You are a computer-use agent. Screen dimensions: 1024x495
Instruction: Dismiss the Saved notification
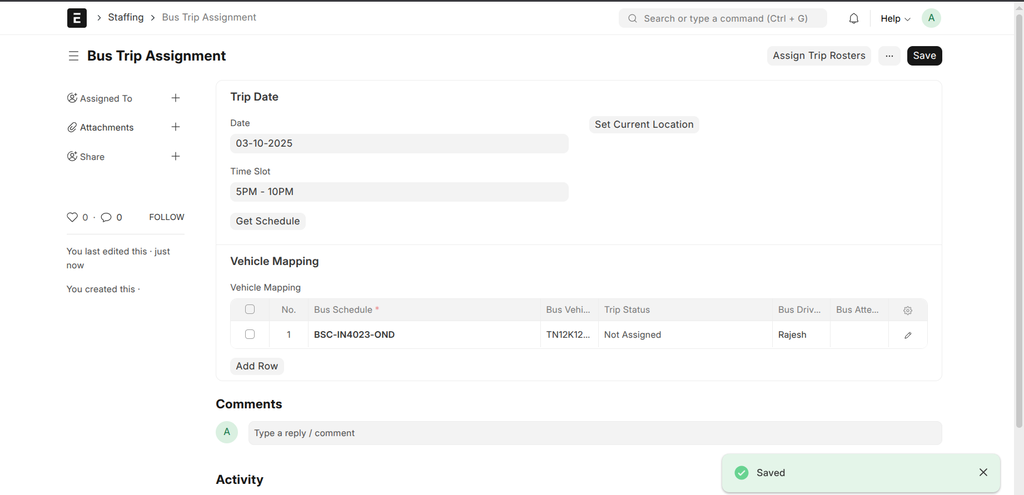(983, 472)
